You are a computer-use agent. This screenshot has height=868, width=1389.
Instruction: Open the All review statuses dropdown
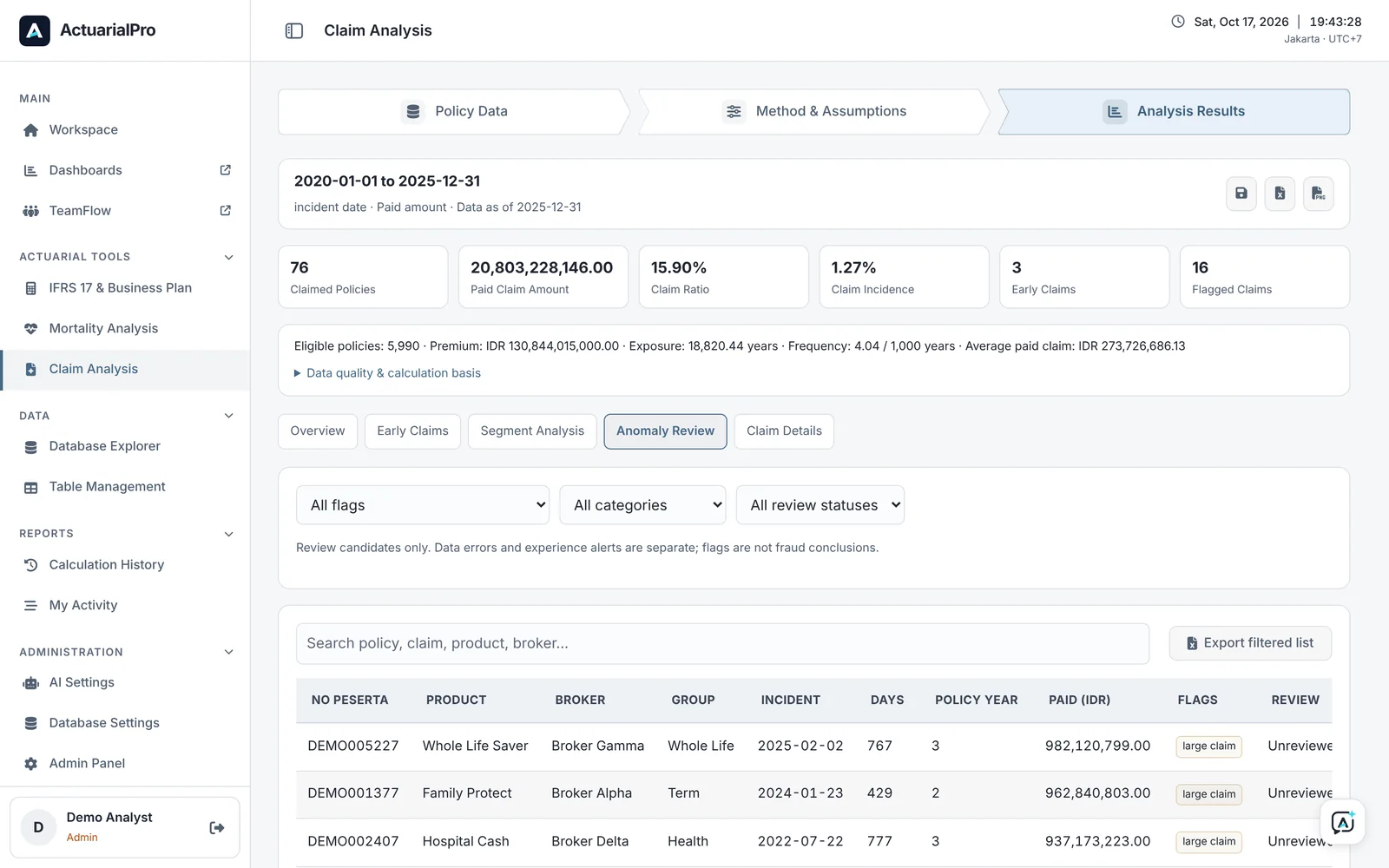coord(820,505)
